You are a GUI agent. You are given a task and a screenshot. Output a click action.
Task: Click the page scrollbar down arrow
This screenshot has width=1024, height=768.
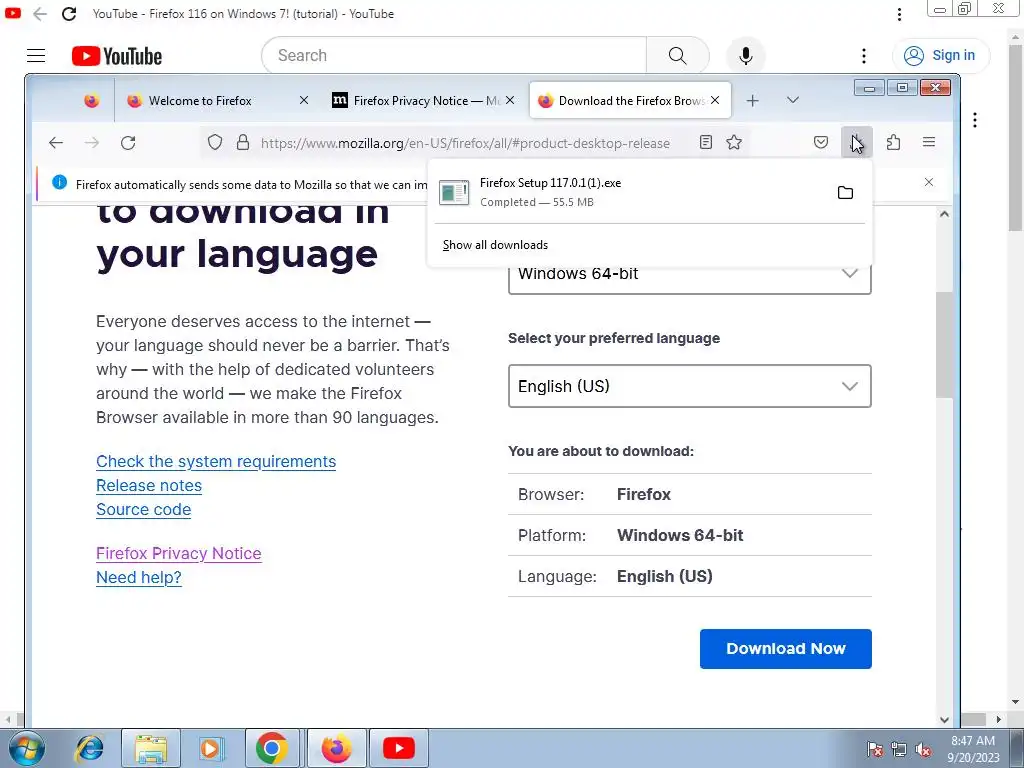coord(944,719)
